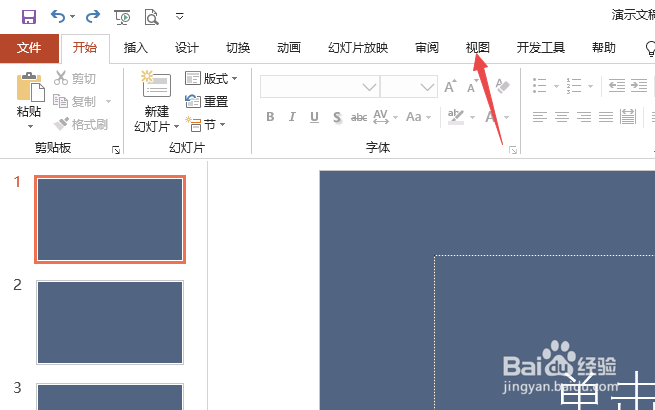The height and width of the screenshot is (410, 655).
Task: Open the 字体 dialog launcher
Action: 513,150
